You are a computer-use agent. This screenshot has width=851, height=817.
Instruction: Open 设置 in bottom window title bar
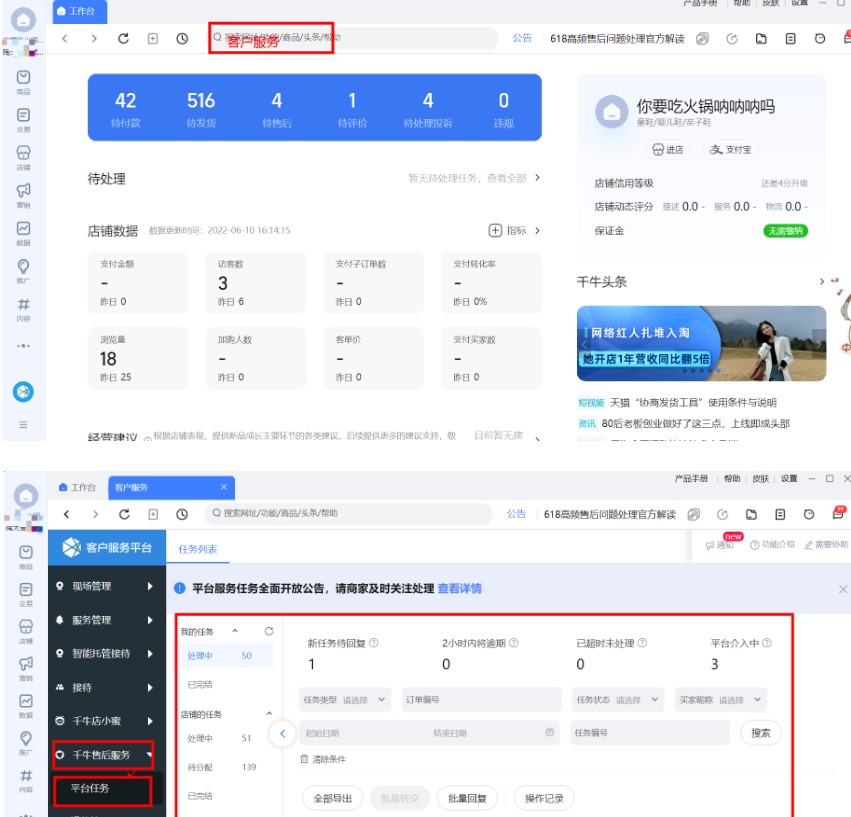click(x=789, y=478)
